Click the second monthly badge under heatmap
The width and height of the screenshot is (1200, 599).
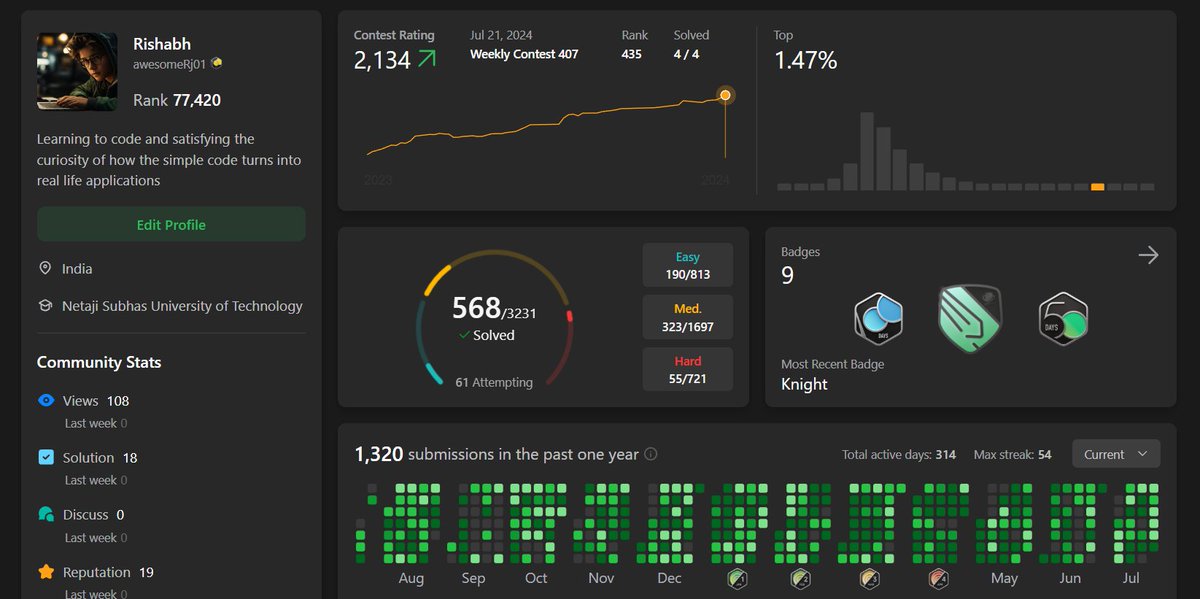click(x=801, y=578)
